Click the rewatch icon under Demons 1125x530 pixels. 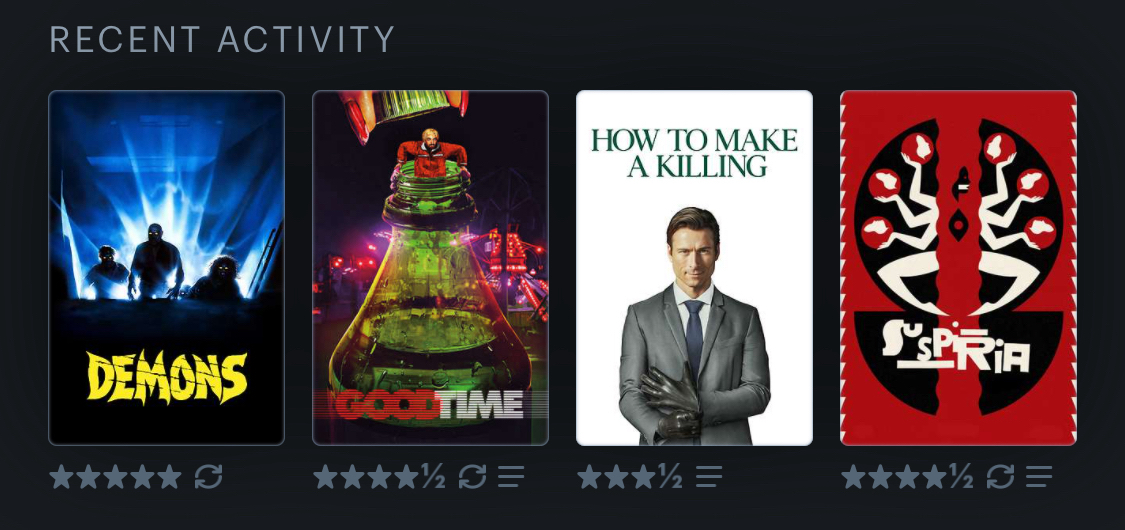click(209, 476)
